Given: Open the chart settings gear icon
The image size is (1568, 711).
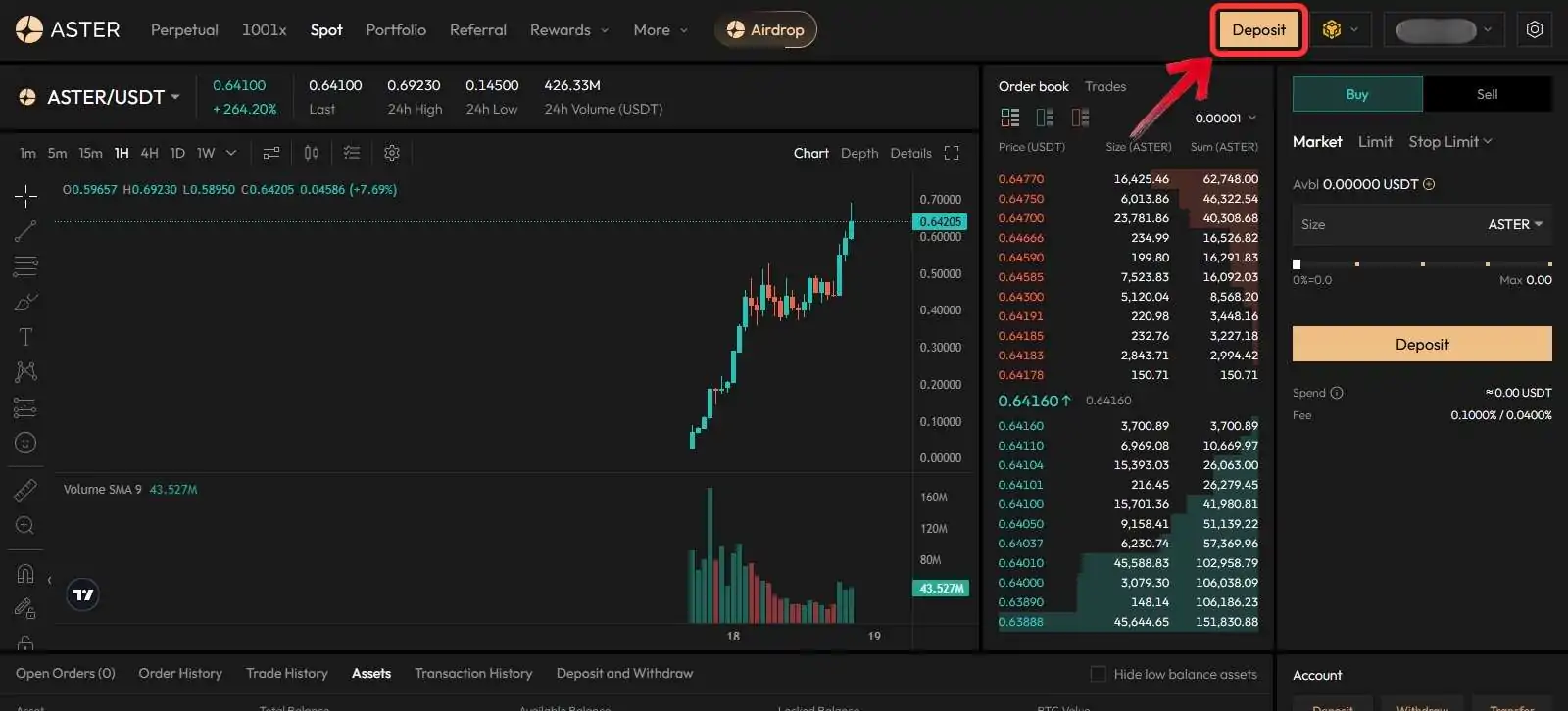Looking at the screenshot, I should click(x=392, y=153).
